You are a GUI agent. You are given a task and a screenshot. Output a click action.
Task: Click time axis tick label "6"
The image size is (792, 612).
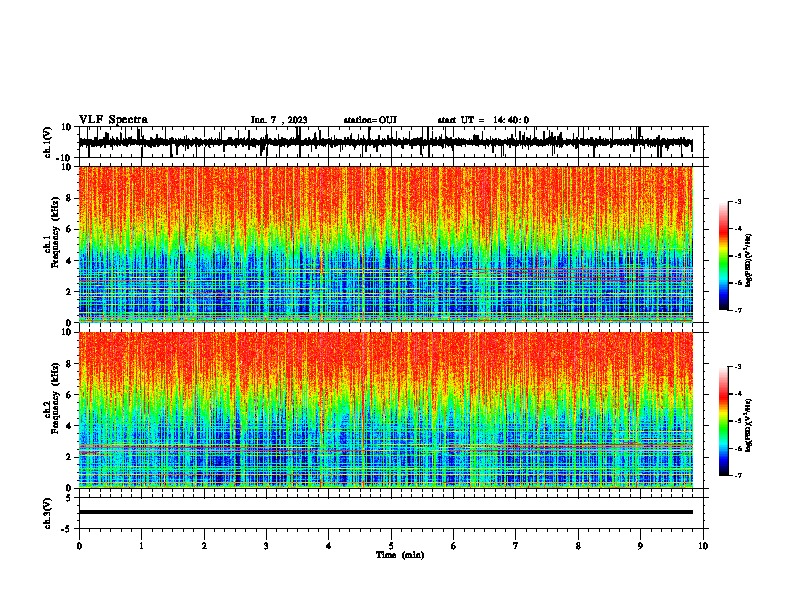click(454, 546)
